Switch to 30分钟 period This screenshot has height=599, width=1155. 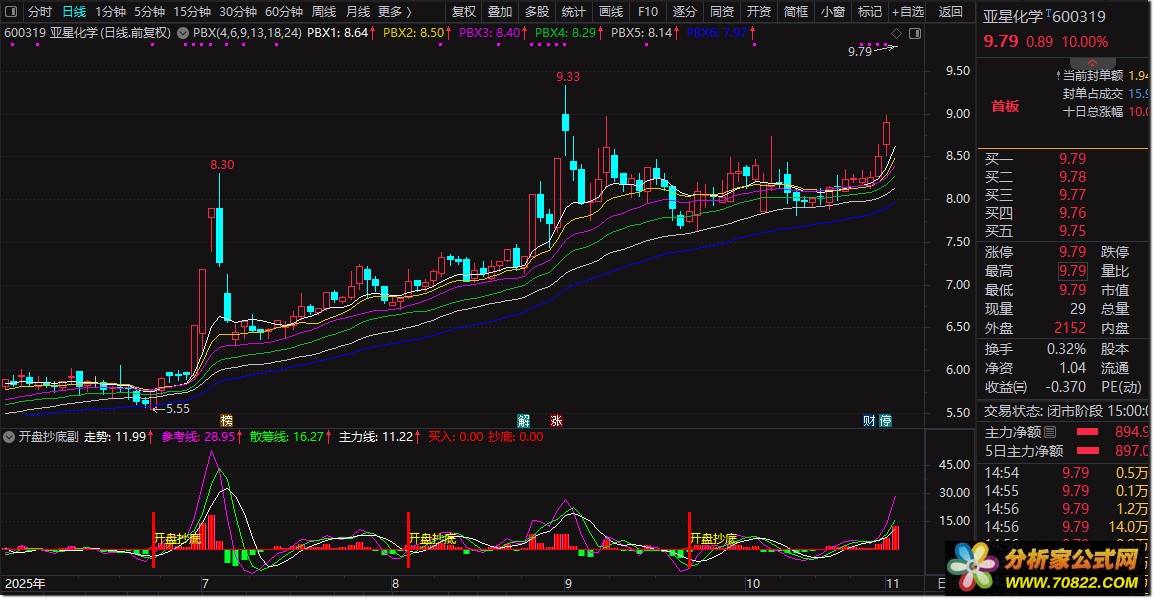pyautogui.click(x=238, y=12)
